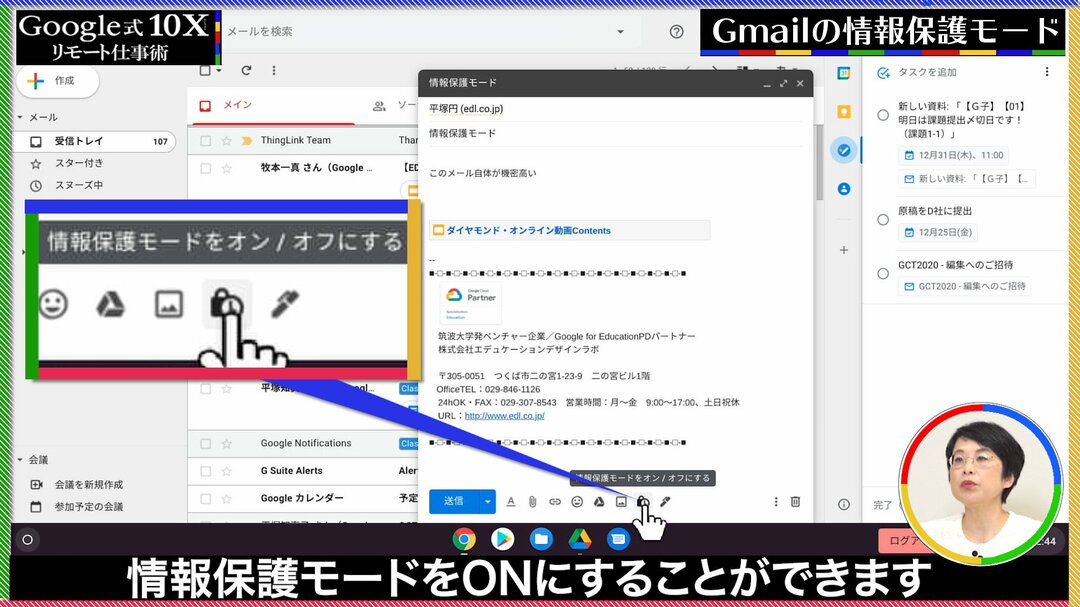Open the ダイヤモンド・オンライン動画Contents Drive chip

tap(570, 231)
